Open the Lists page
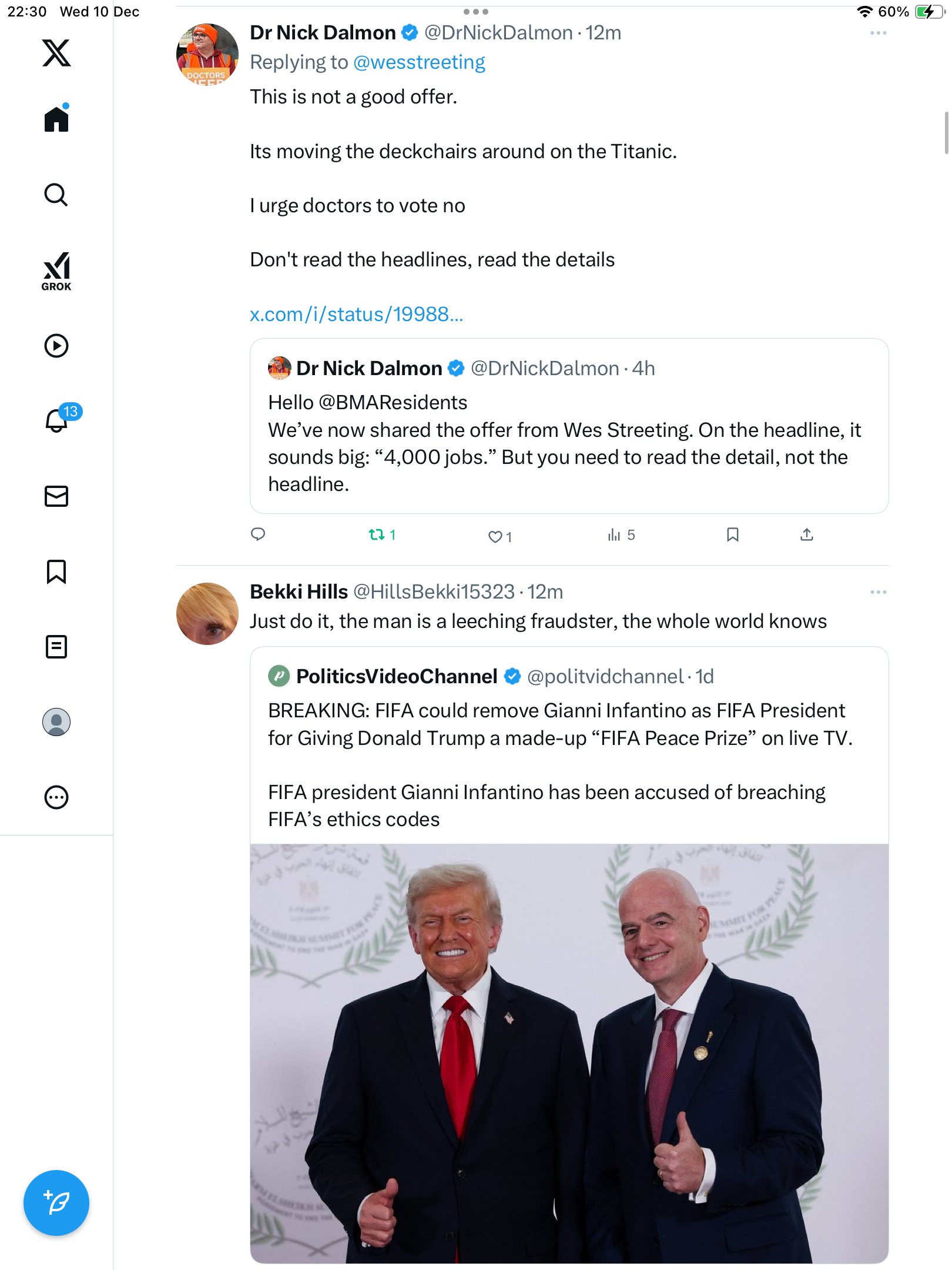Screen dimensions: 952x1270 click(56, 647)
